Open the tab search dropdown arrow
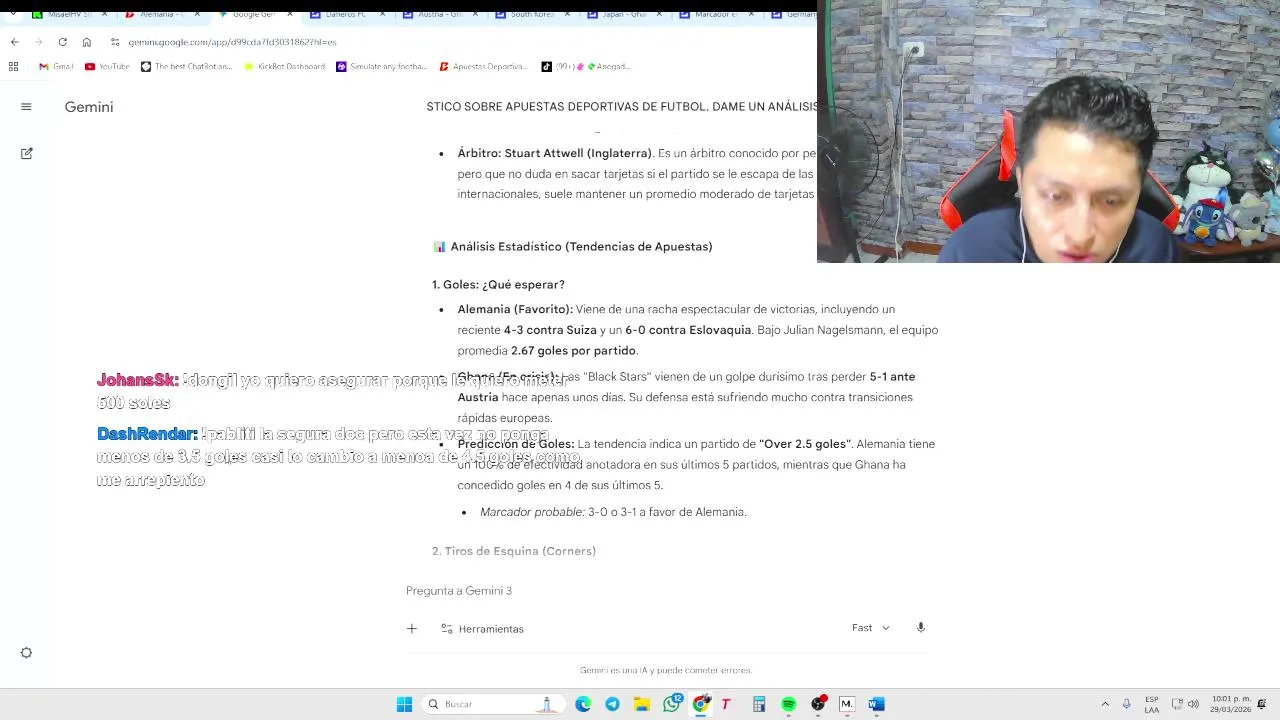 point(11,15)
